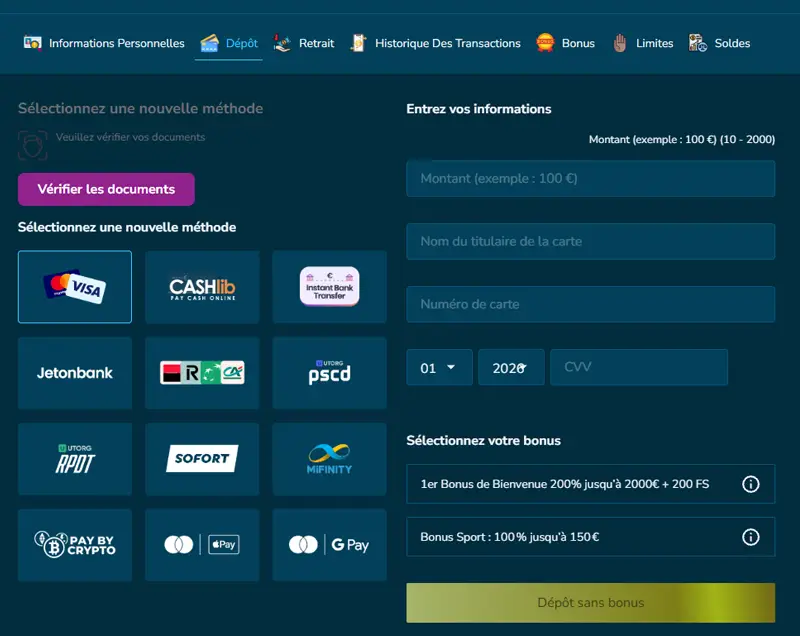Click 'Sélectionnez votre bonus' heading
This screenshot has width=800, height=636.
tap(483, 441)
